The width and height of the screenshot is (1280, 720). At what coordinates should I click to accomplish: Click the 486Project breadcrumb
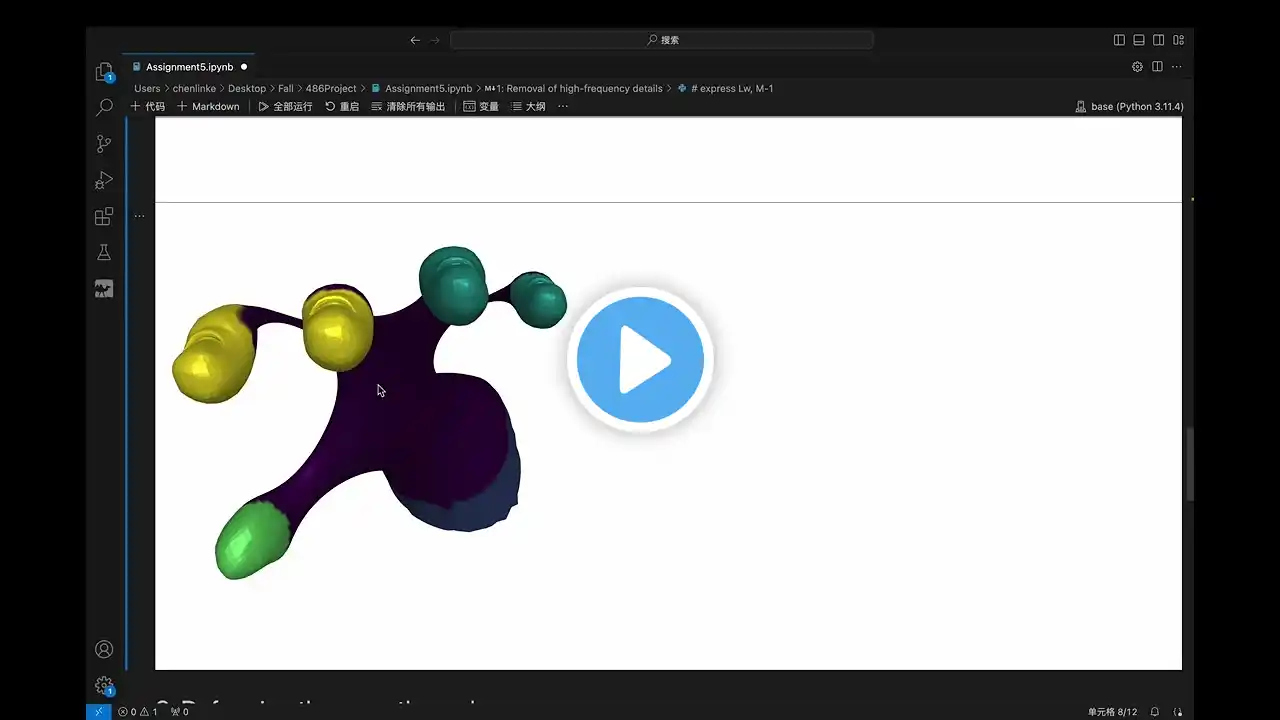331,88
